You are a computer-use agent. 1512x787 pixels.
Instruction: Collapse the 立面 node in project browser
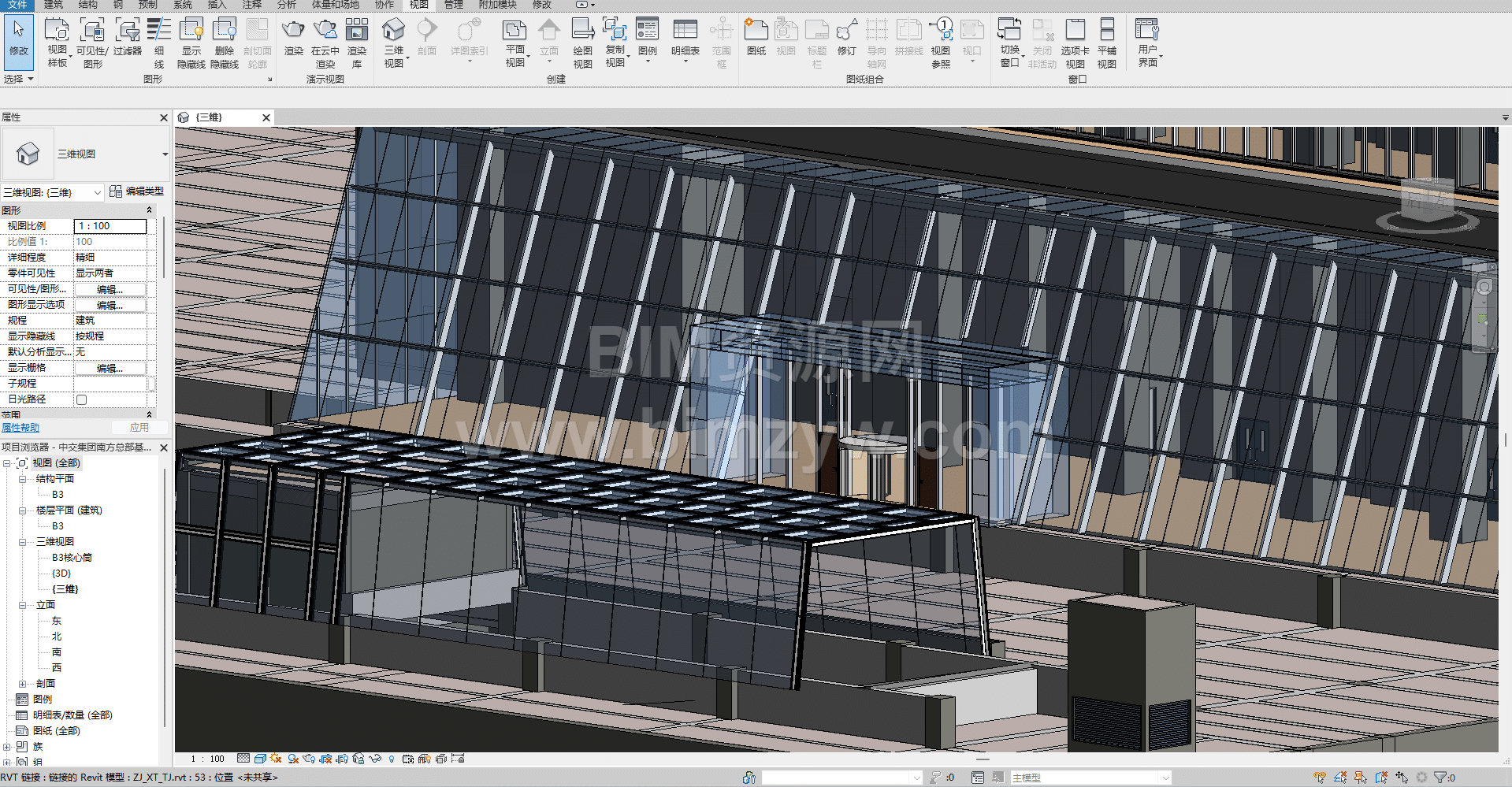22,605
